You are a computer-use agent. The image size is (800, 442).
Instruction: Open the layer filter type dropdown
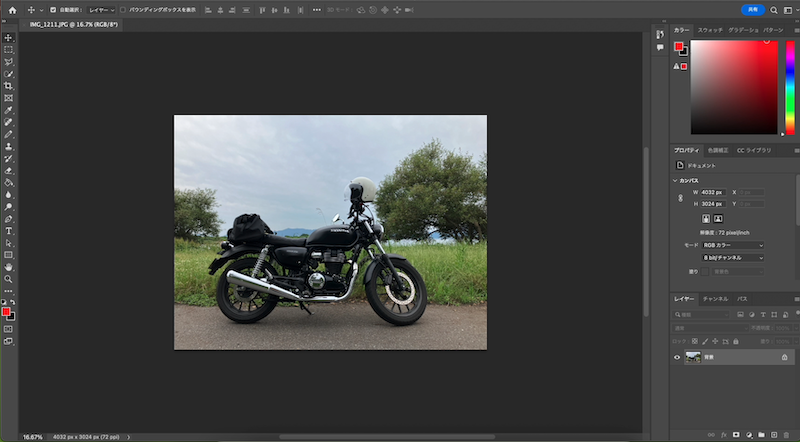[701, 315]
